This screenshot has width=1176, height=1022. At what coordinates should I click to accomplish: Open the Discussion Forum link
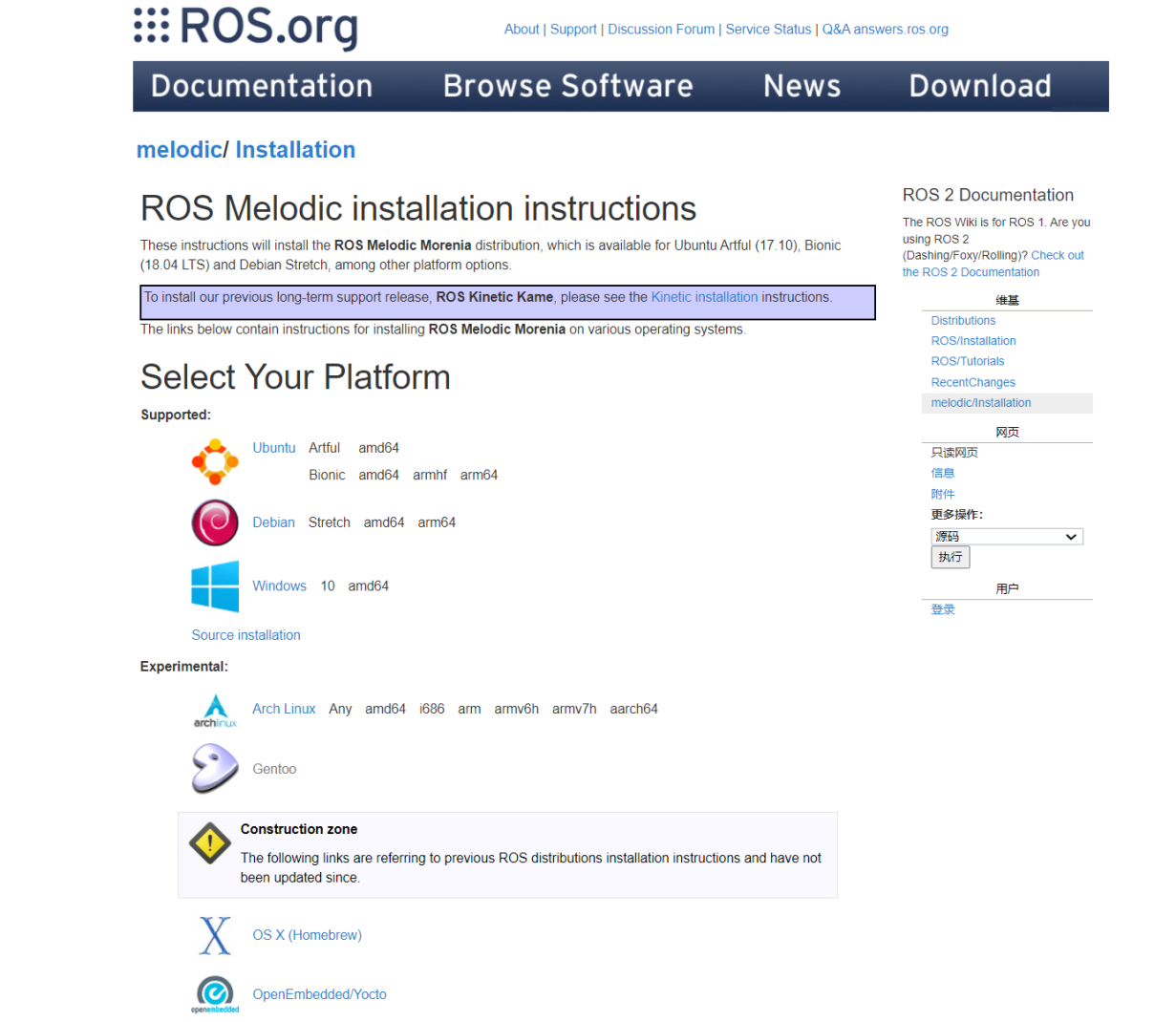660,29
